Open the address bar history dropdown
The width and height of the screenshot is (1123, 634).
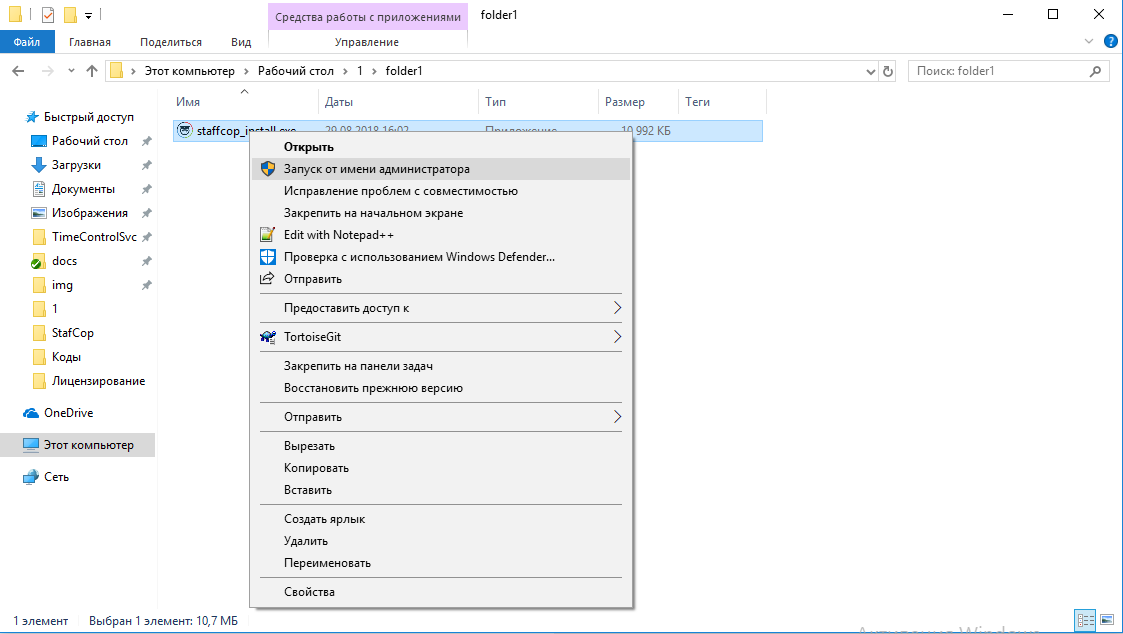(x=870, y=71)
